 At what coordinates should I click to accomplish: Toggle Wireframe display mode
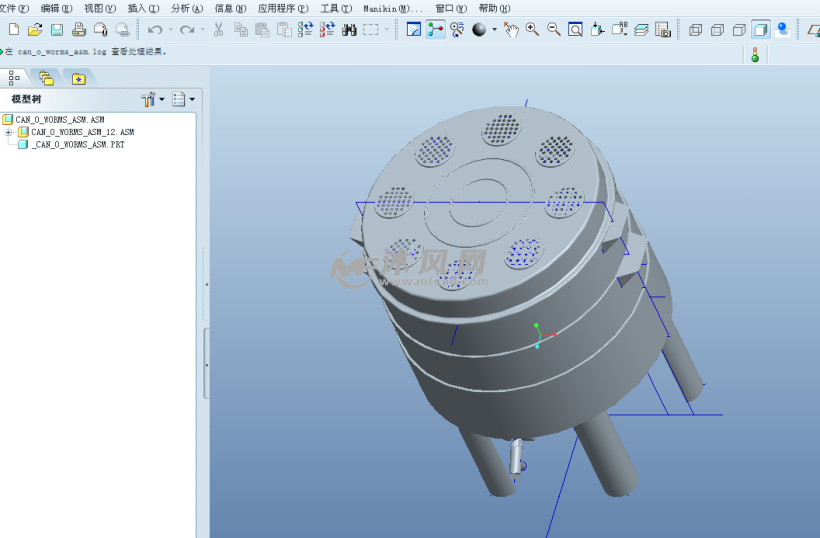695,30
